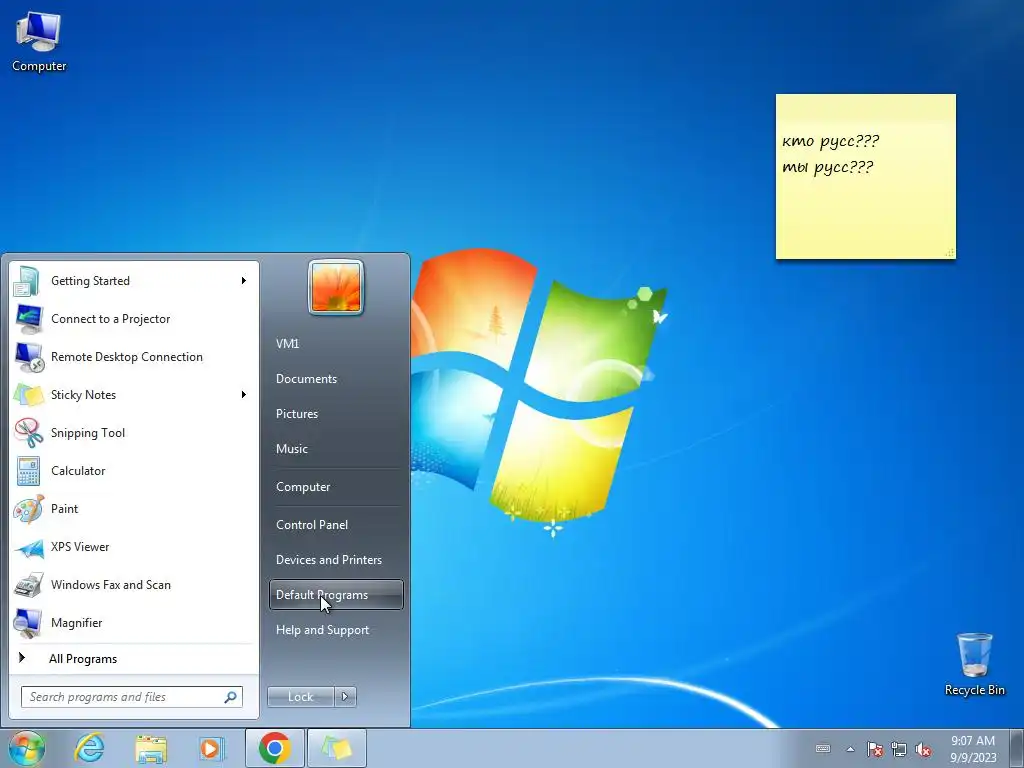Click "Remote Desktop Connection" label text
Viewport: 1024px width, 768px height.
click(x=127, y=357)
